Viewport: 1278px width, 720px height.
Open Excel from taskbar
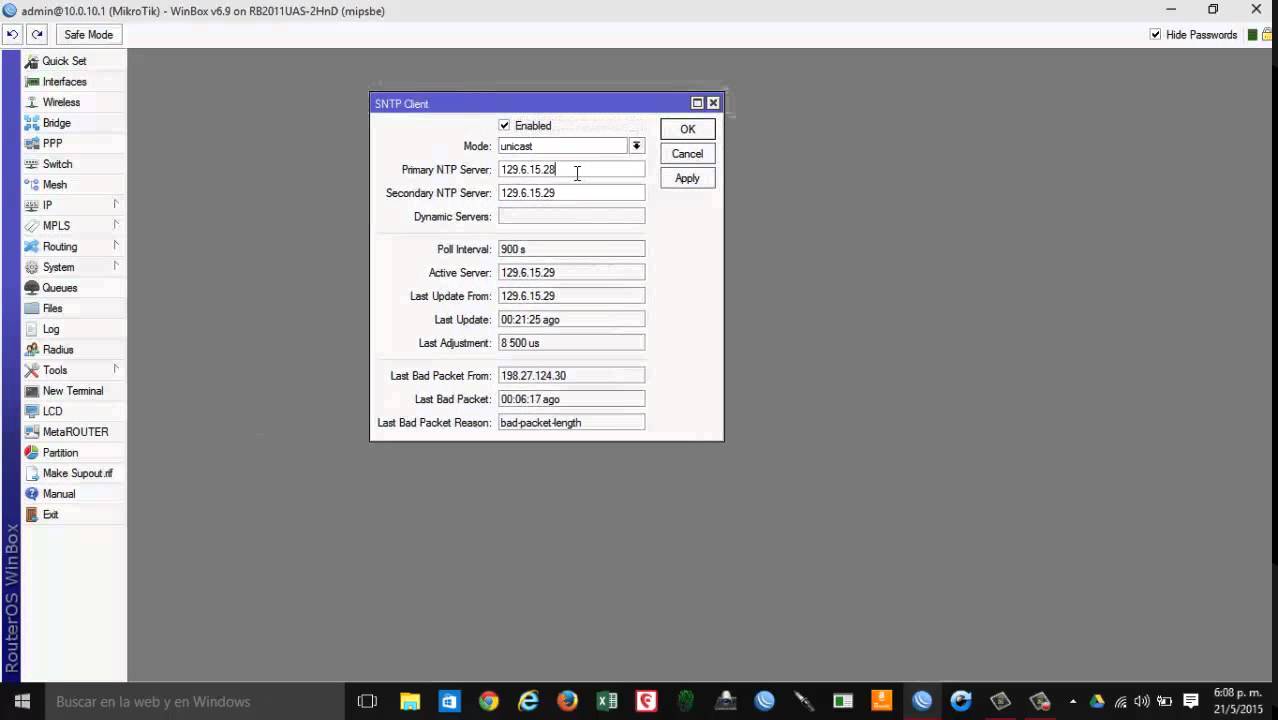[607, 701]
